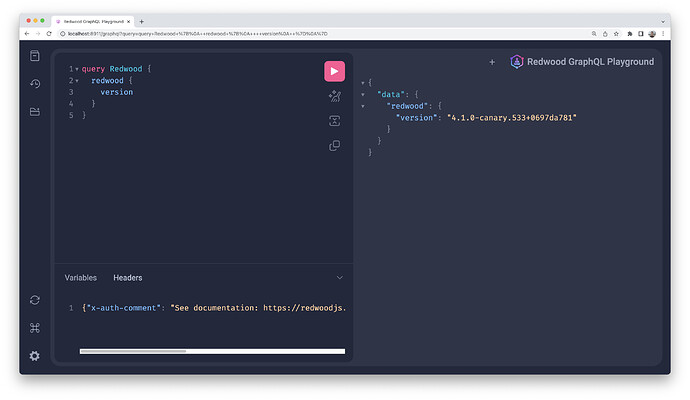
Task: Click the version field in the query
Action: point(117,92)
